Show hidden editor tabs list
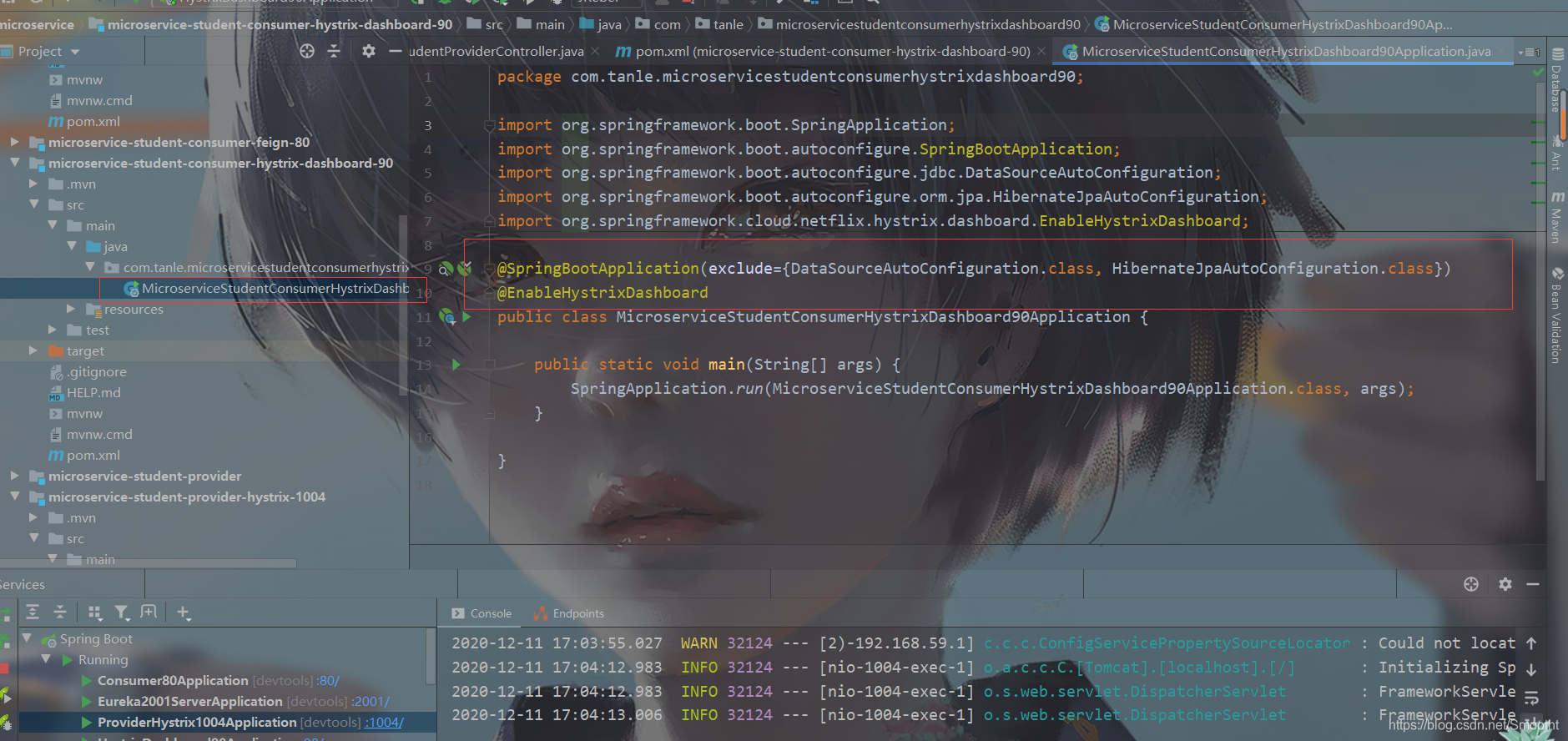 (x=1530, y=52)
